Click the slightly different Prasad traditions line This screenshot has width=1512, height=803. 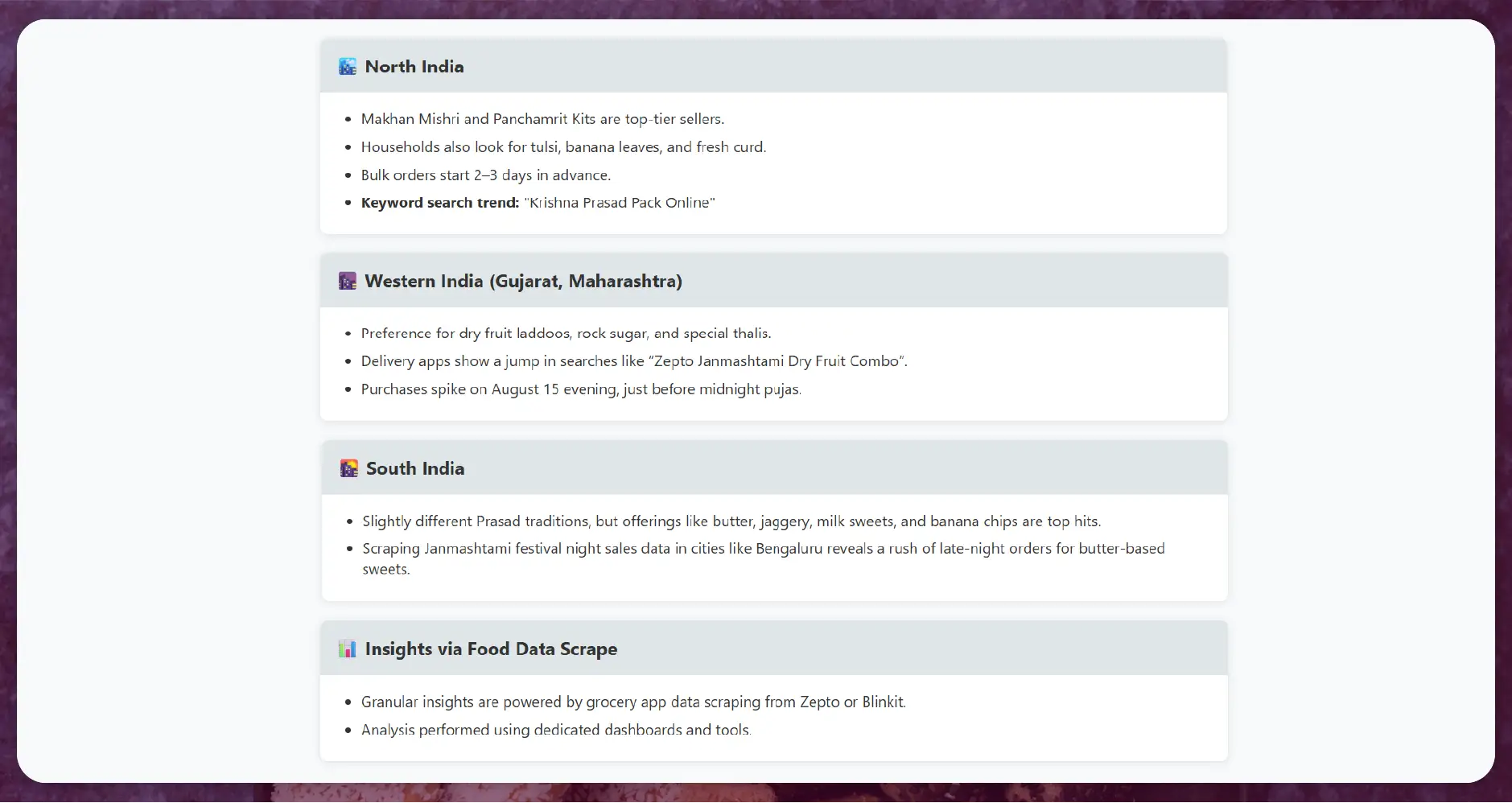click(x=731, y=521)
